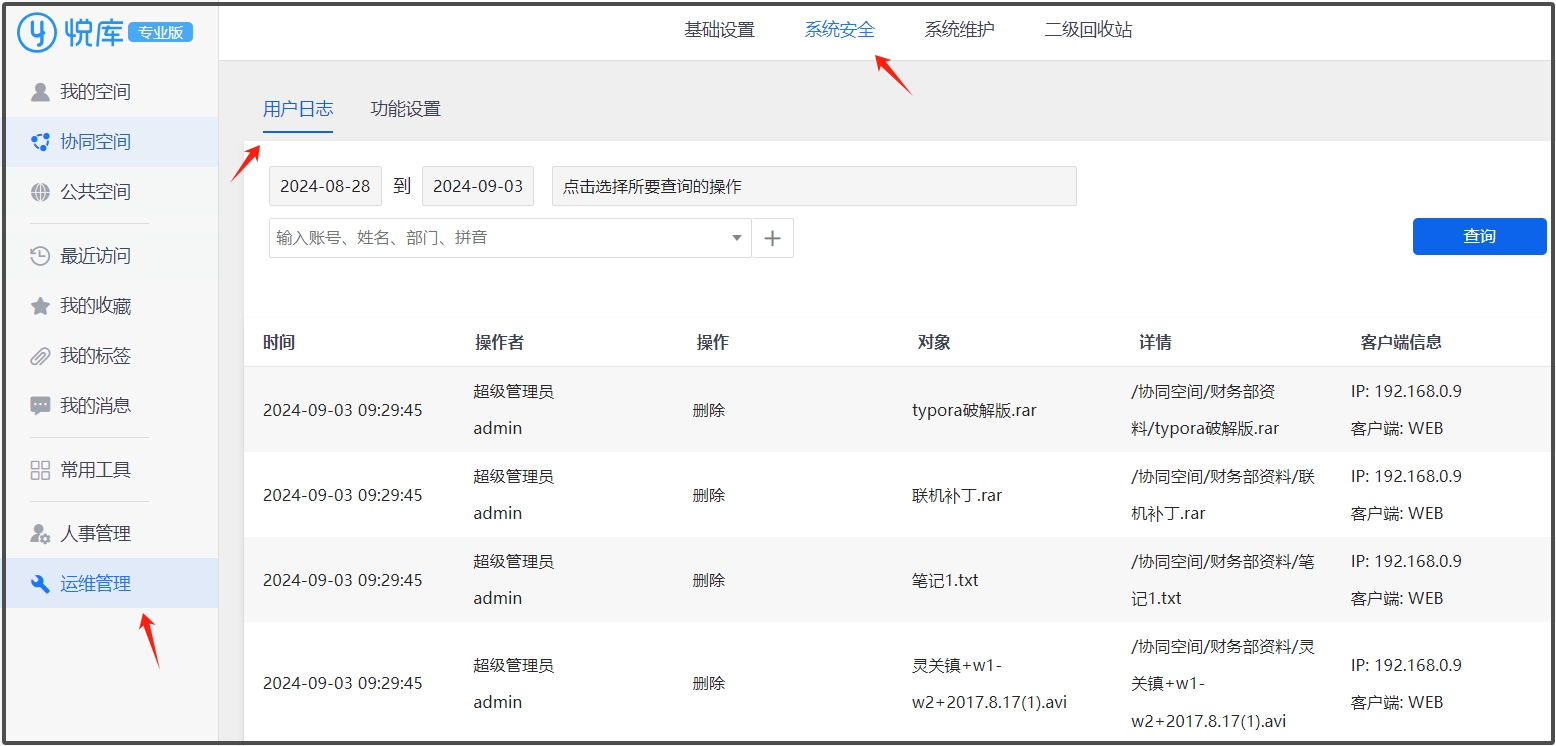Click the 公共空间 globe icon
1556x746 pixels.
click(40, 192)
